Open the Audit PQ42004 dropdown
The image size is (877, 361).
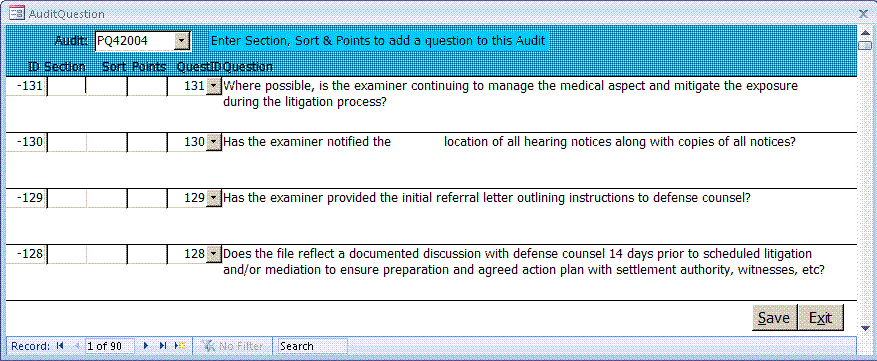182,41
